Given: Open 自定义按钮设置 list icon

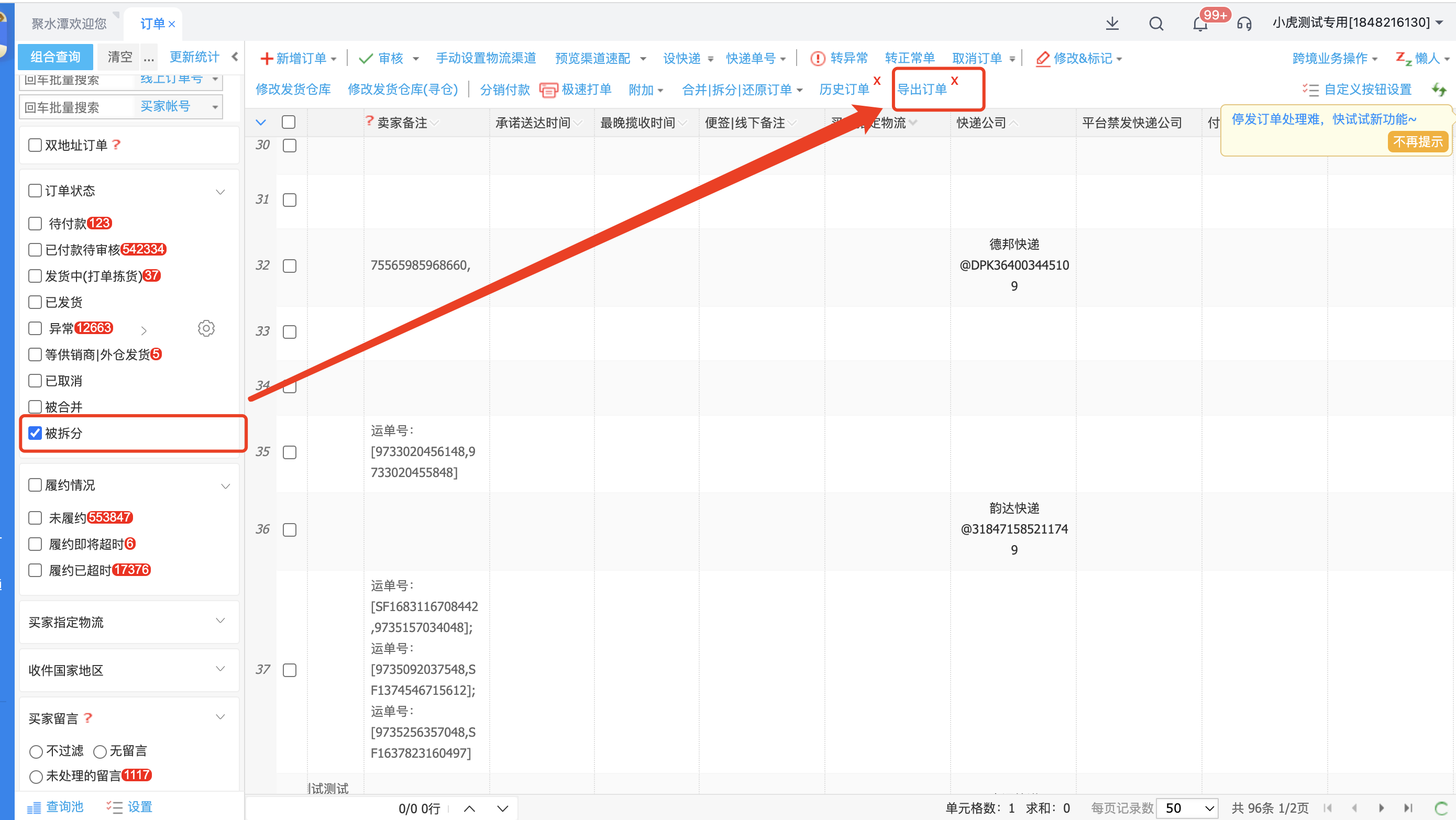Looking at the screenshot, I should (x=1311, y=90).
